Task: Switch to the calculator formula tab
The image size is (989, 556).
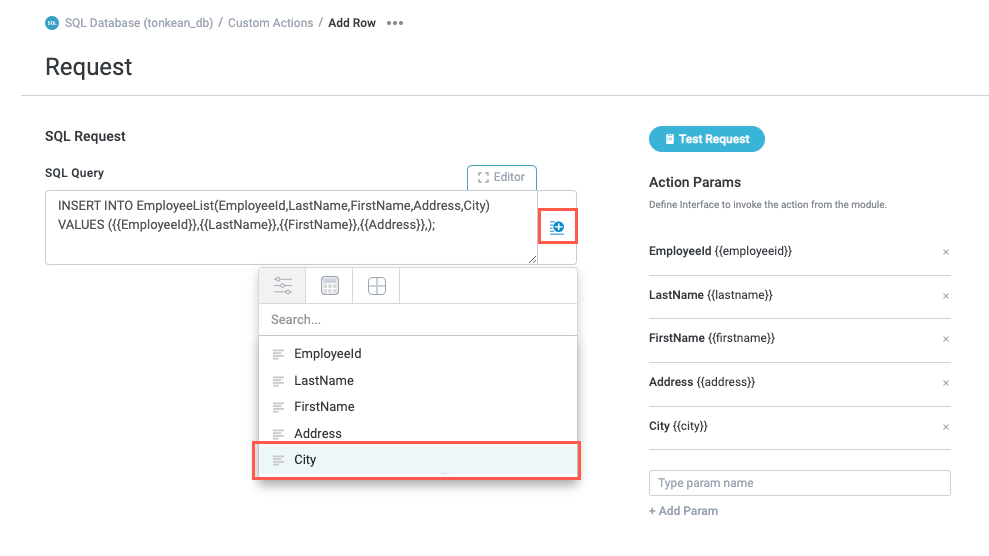Action: pyautogui.click(x=330, y=286)
